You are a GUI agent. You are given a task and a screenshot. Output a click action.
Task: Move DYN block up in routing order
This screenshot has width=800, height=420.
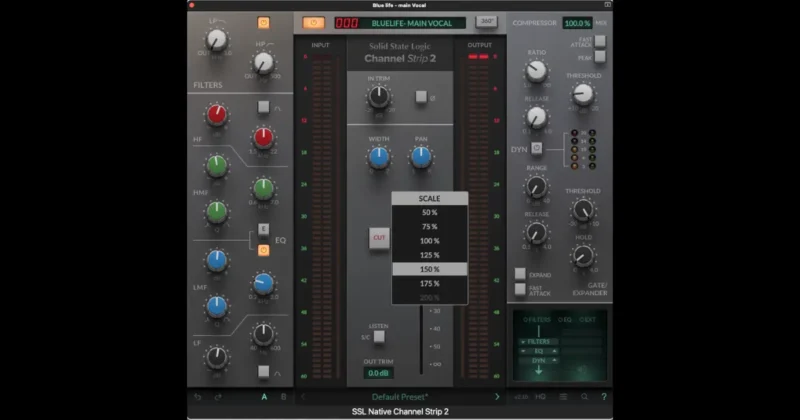coord(555,360)
